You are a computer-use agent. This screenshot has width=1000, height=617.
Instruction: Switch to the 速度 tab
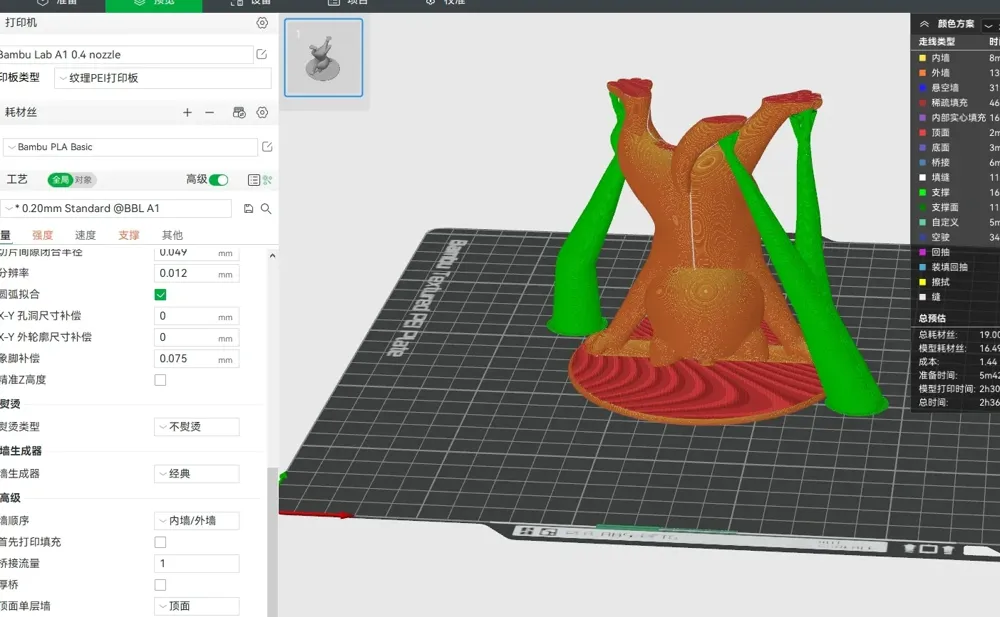[x=85, y=235]
